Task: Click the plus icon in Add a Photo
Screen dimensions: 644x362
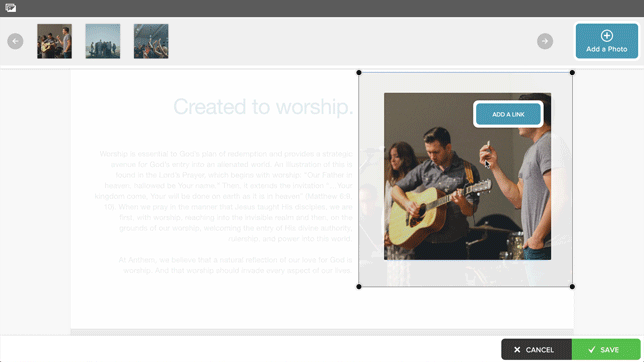Action: (x=607, y=36)
